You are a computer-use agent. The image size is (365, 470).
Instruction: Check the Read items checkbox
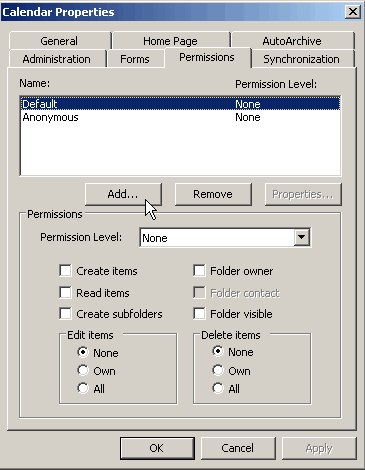65,293
